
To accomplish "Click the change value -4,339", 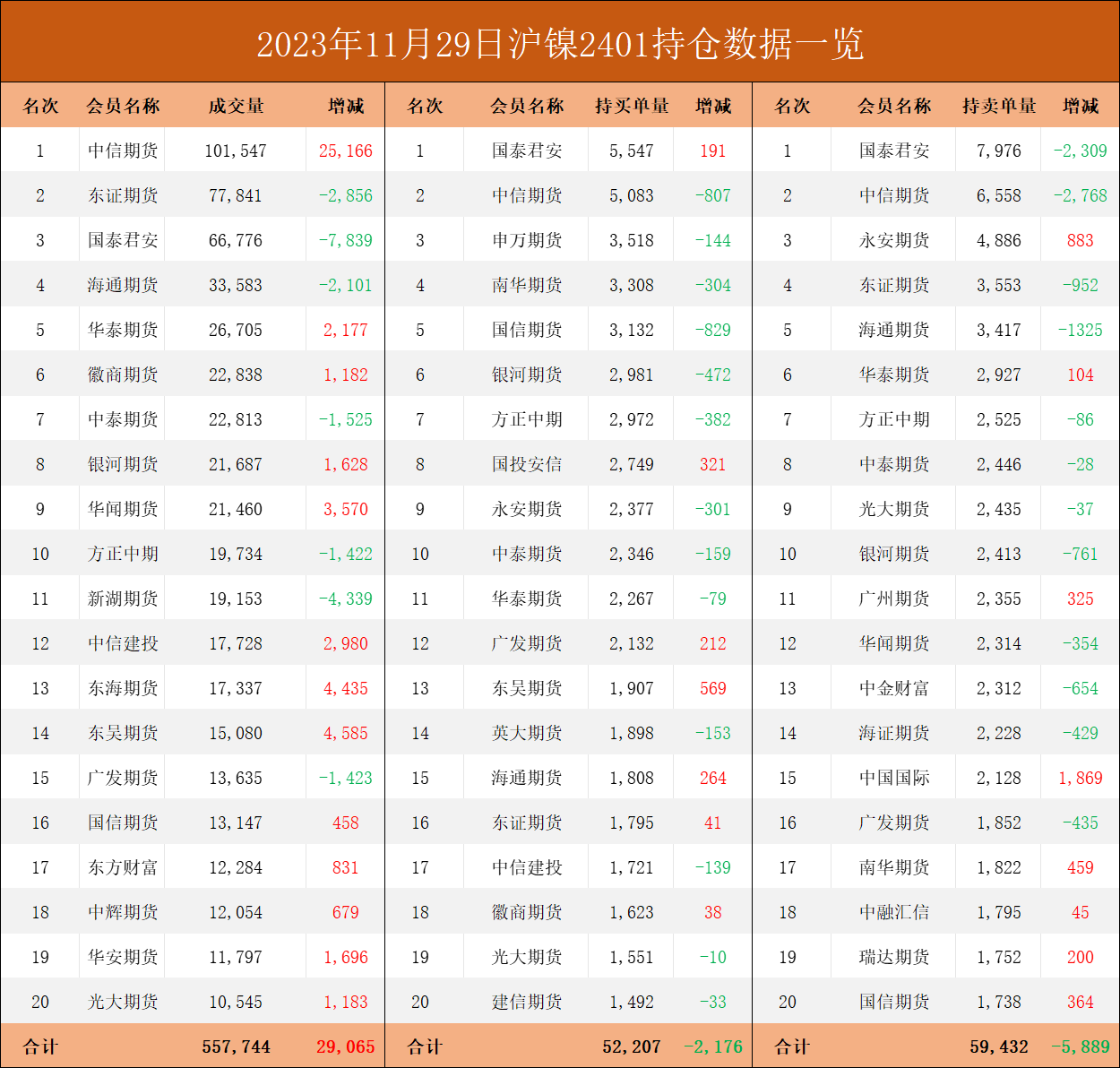I will click(346, 599).
